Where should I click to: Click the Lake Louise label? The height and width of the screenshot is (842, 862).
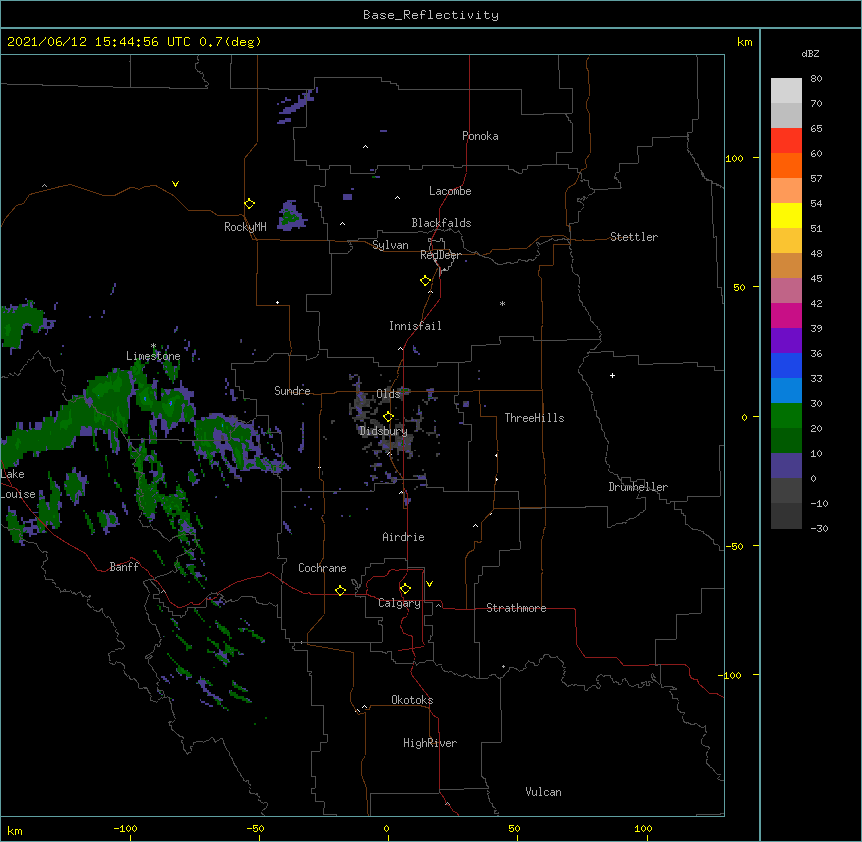tap(16, 484)
